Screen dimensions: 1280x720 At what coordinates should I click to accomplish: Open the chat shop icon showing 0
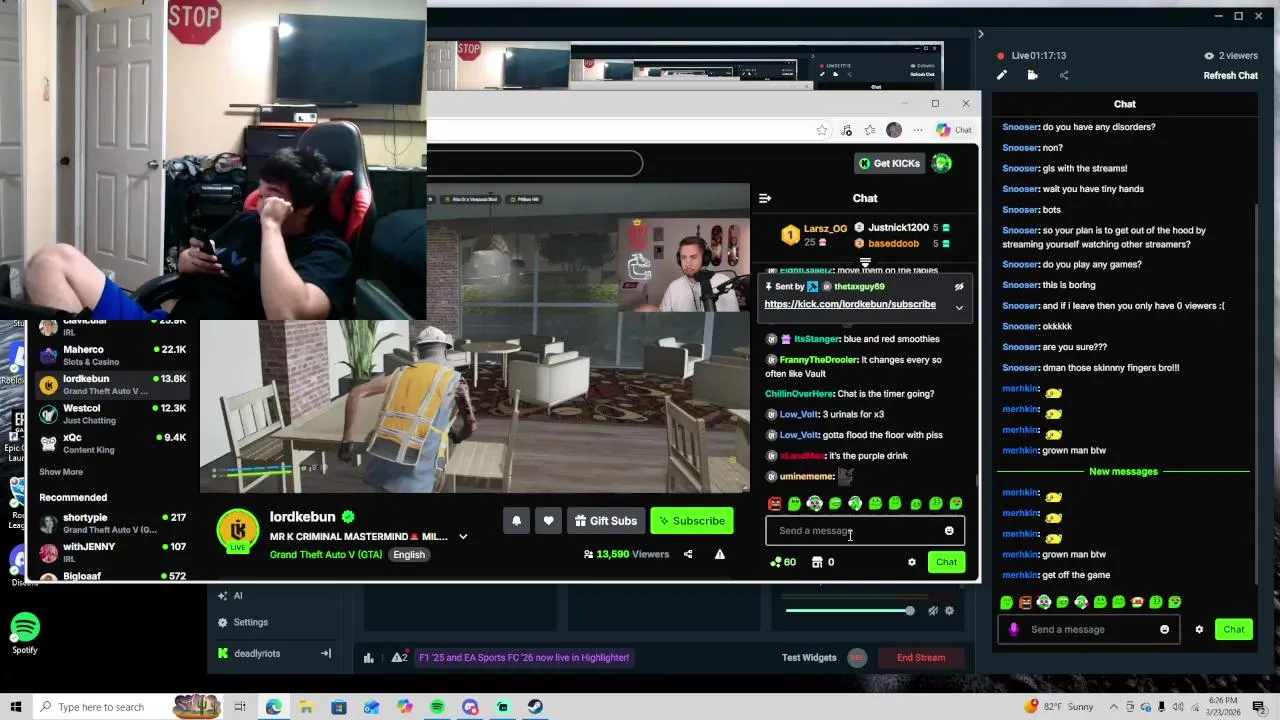[823, 562]
